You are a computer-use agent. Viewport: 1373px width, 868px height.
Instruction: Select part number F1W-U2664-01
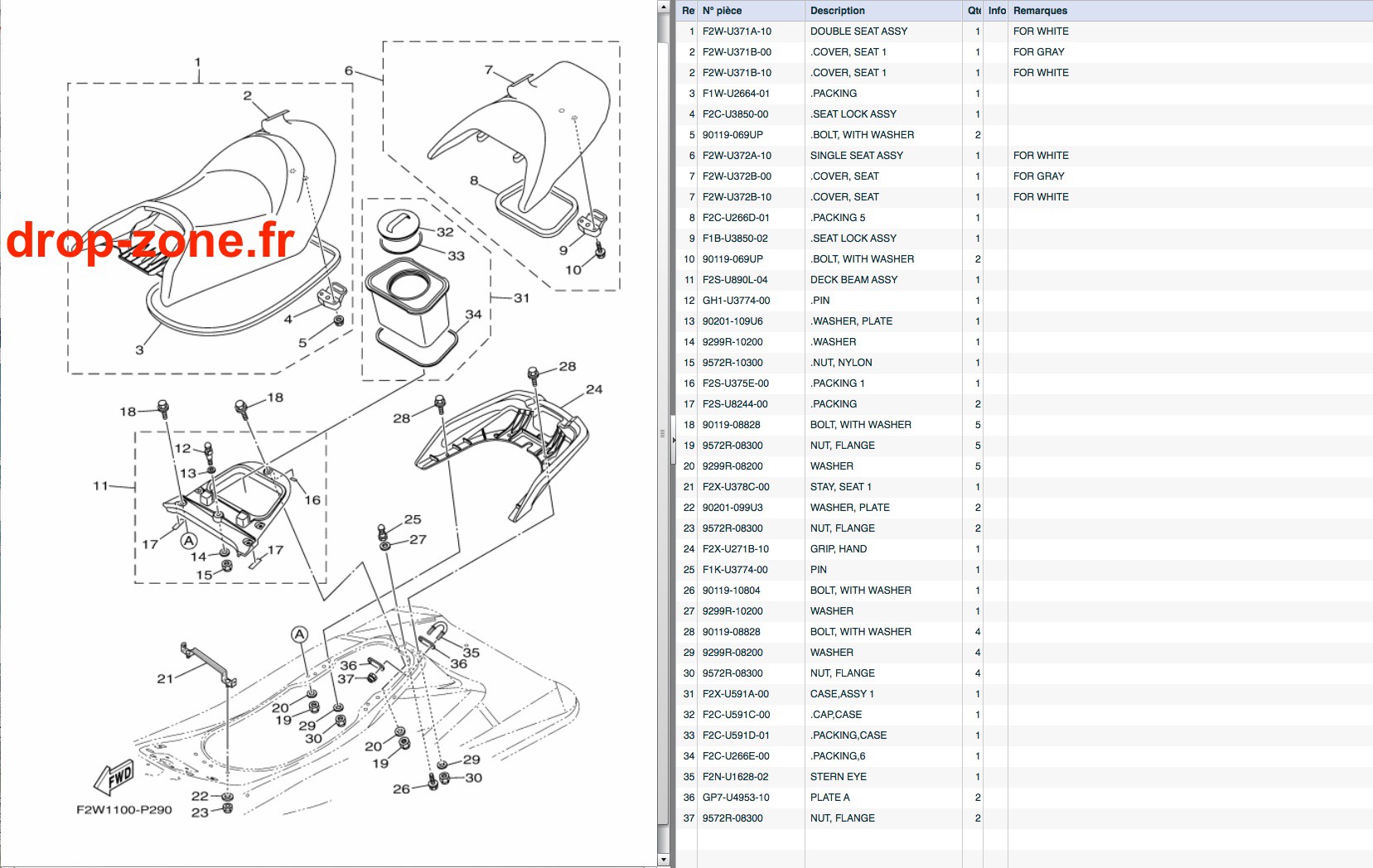pos(736,94)
